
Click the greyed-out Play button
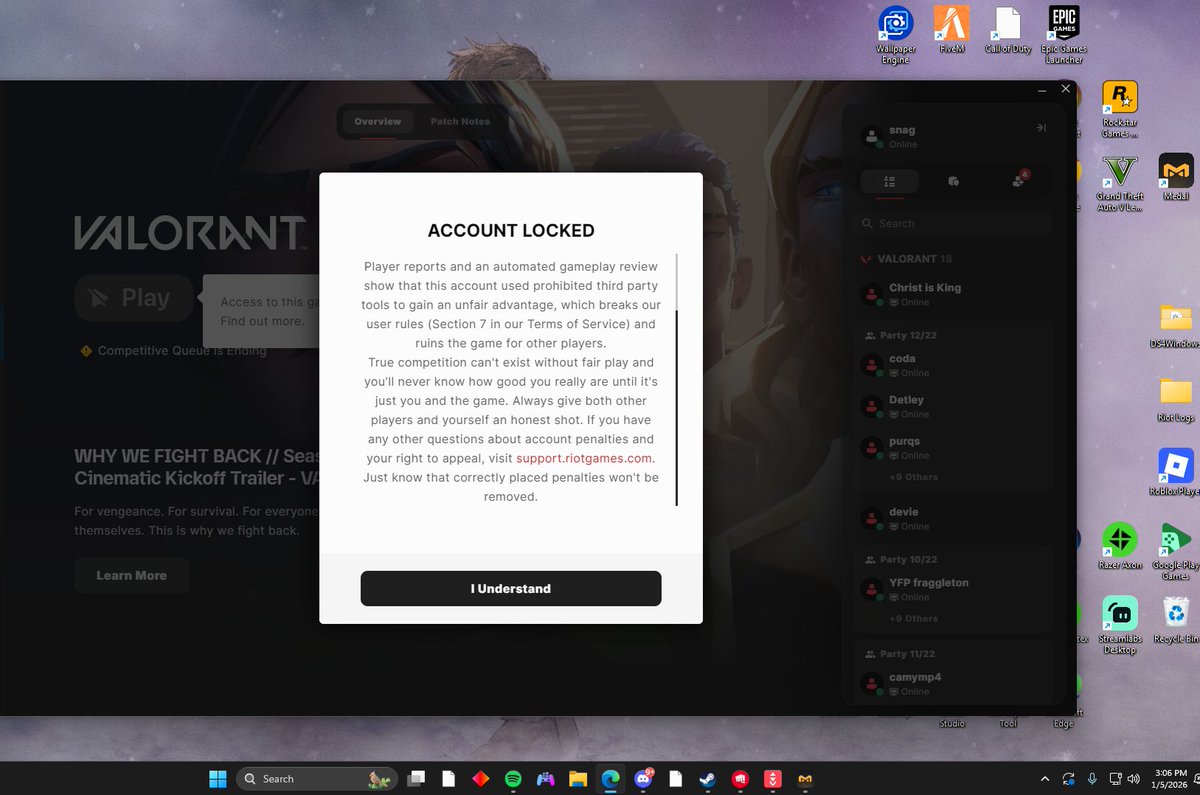[134, 298]
